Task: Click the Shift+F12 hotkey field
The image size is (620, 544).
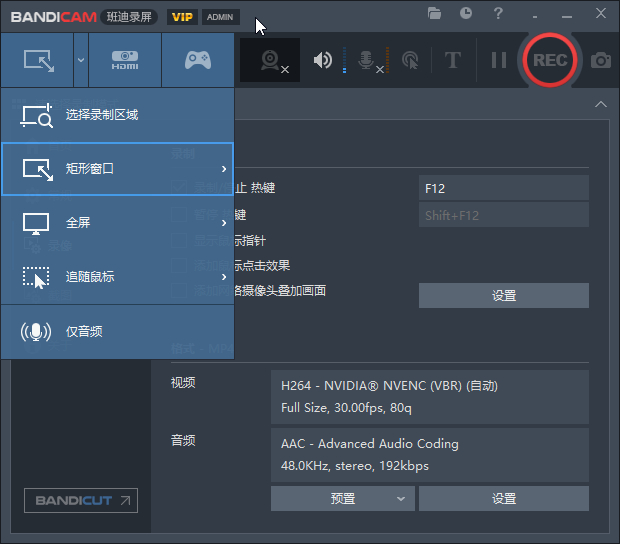Action: tap(504, 215)
